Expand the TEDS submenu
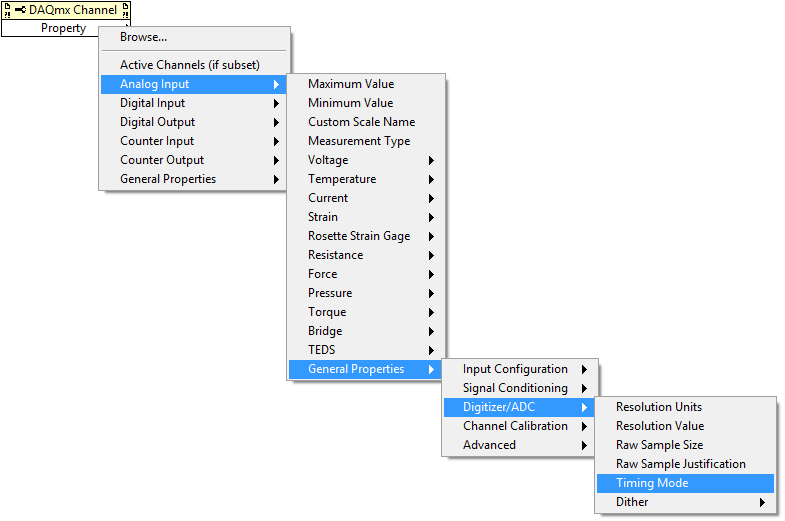785x521 pixels. click(366, 350)
